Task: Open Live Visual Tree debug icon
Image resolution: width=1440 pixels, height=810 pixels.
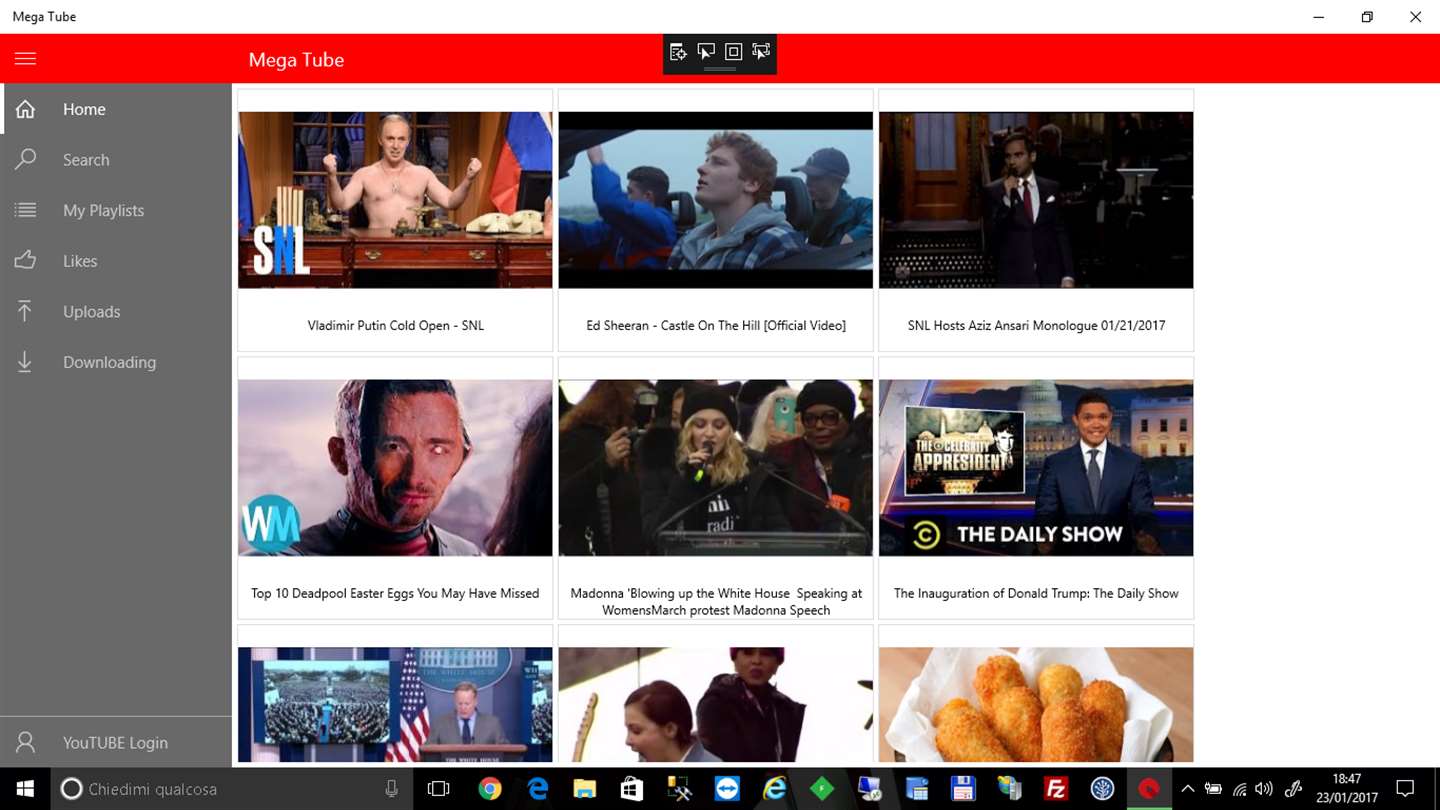Action: coord(678,52)
